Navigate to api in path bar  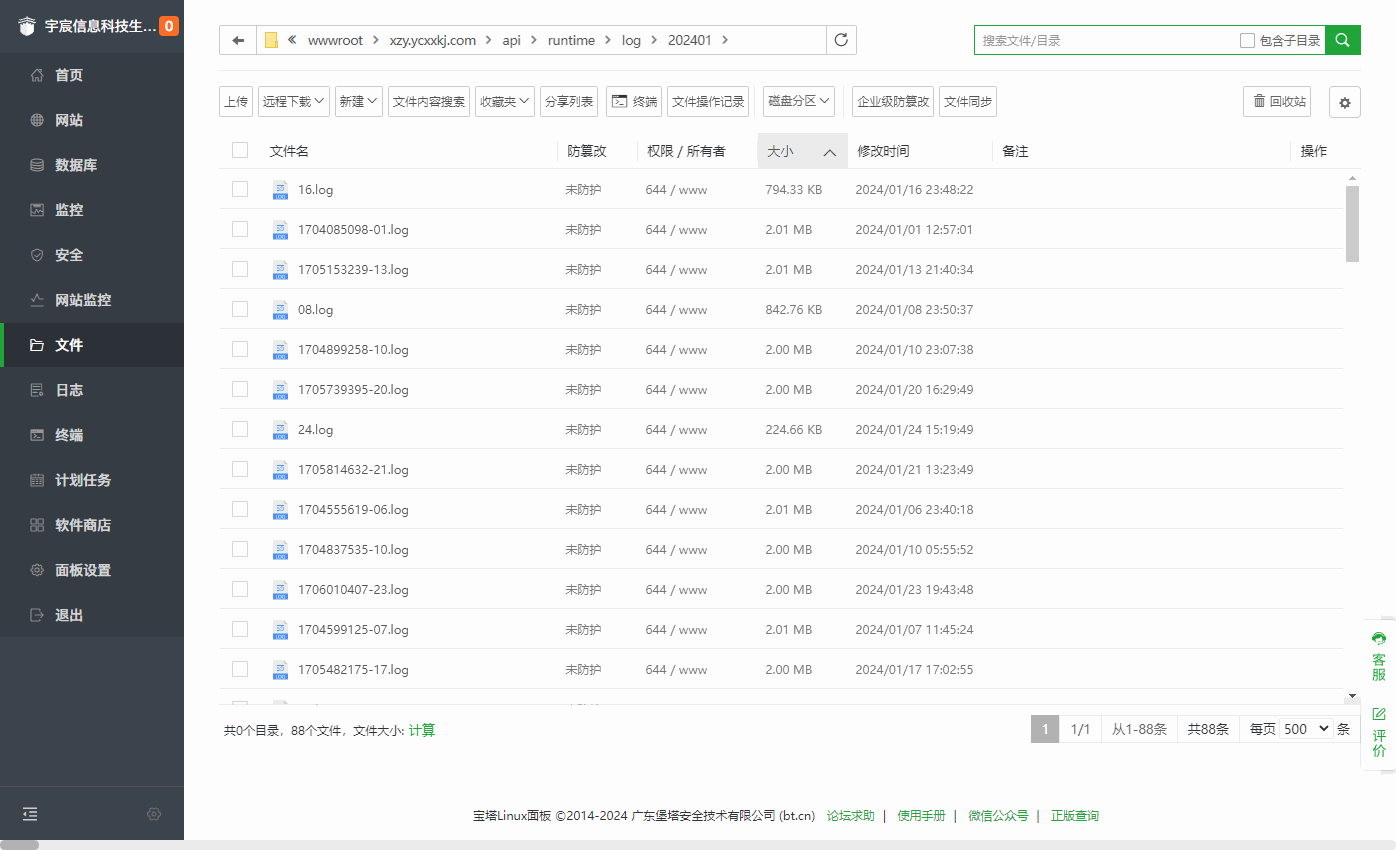coord(512,40)
